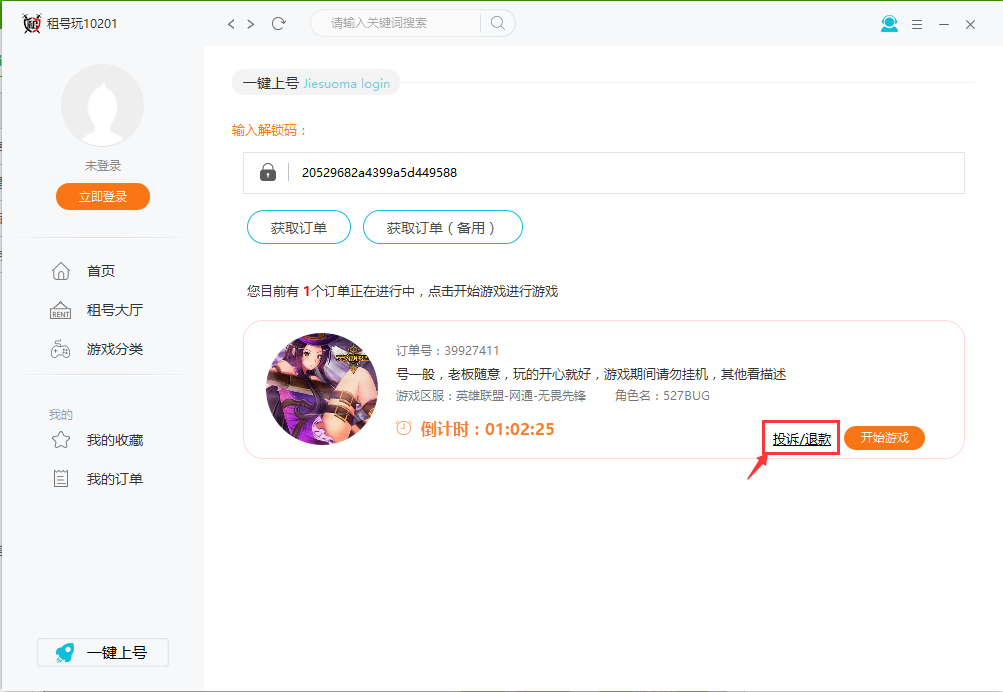Click the home house icon
The image size is (1003, 692).
point(61,271)
